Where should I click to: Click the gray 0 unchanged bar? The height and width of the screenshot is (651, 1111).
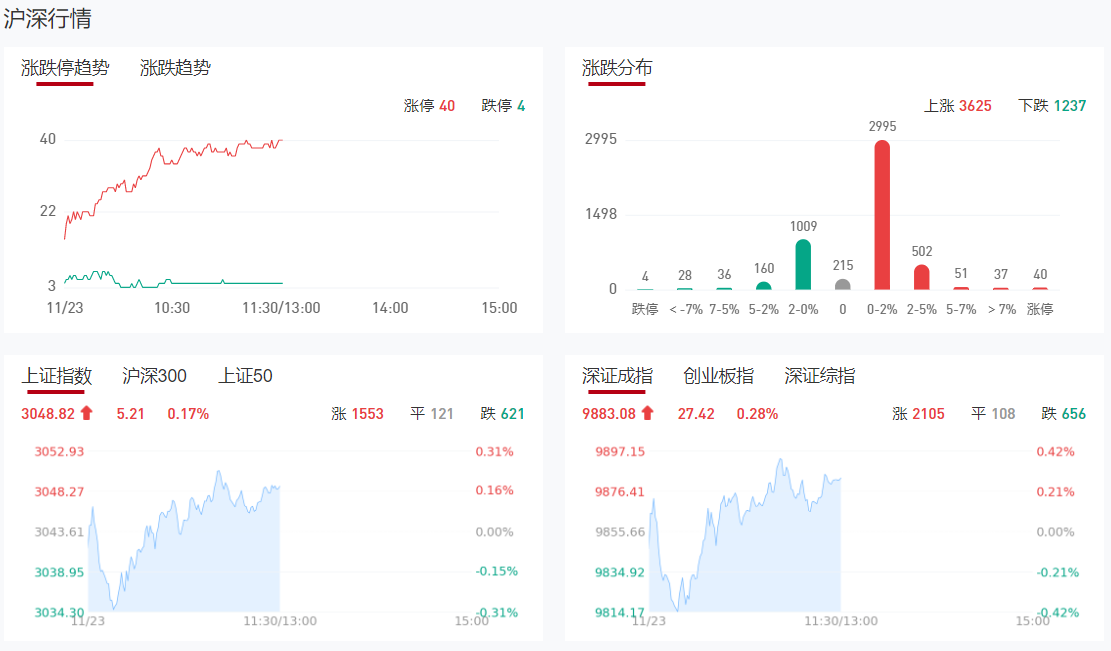tap(843, 285)
